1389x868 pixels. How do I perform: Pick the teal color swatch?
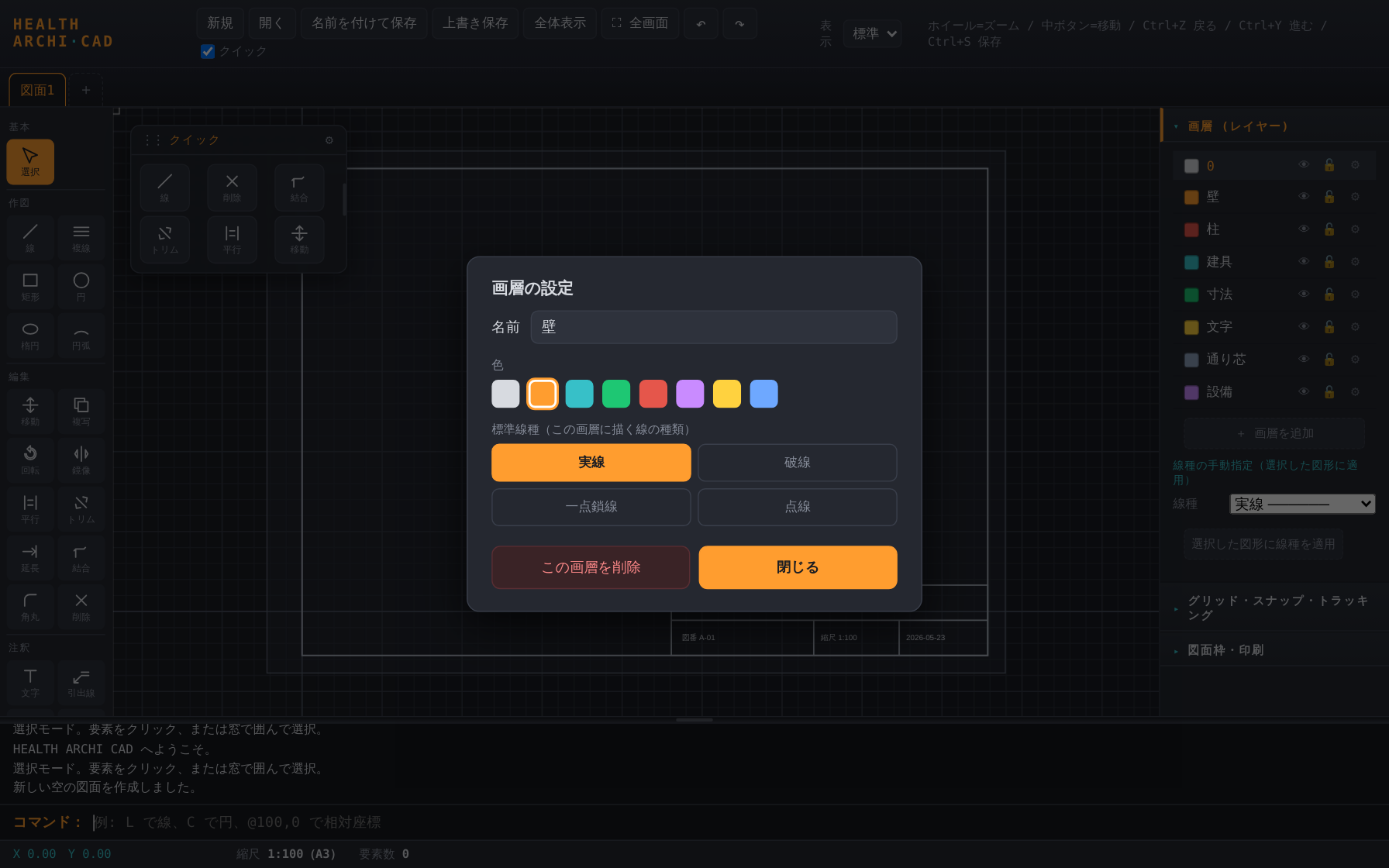[x=580, y=394]
